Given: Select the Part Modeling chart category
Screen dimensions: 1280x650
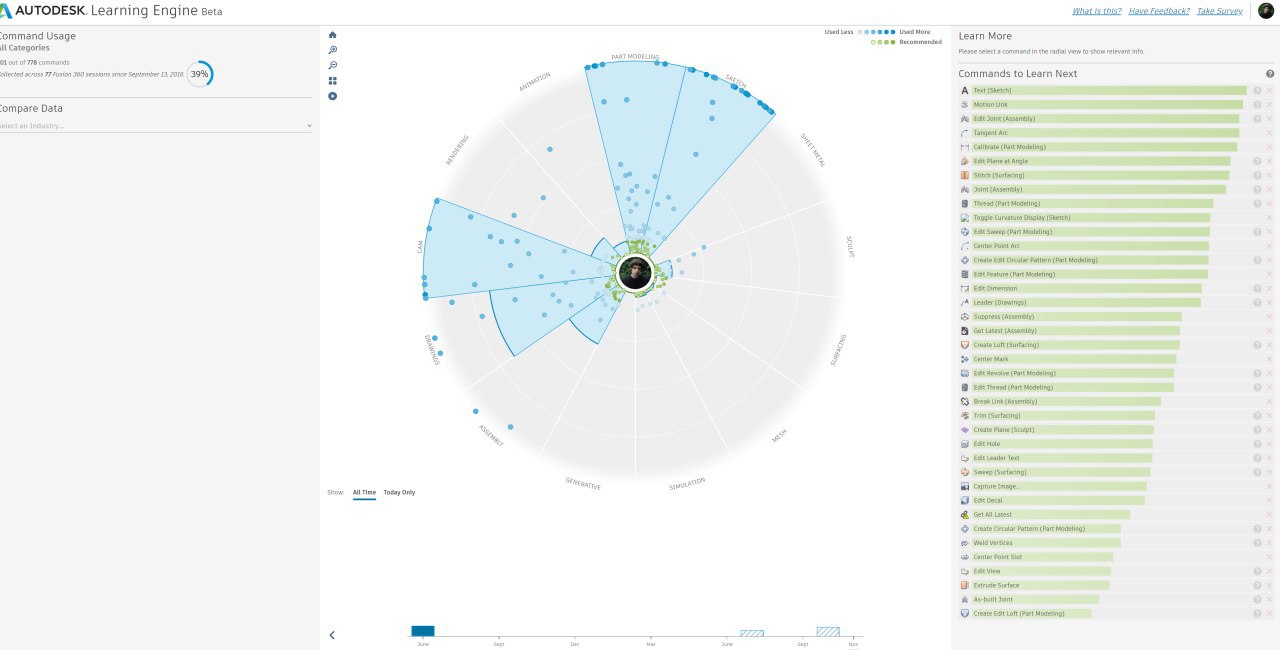Looking at the screenshot, I should click(635, 57).
